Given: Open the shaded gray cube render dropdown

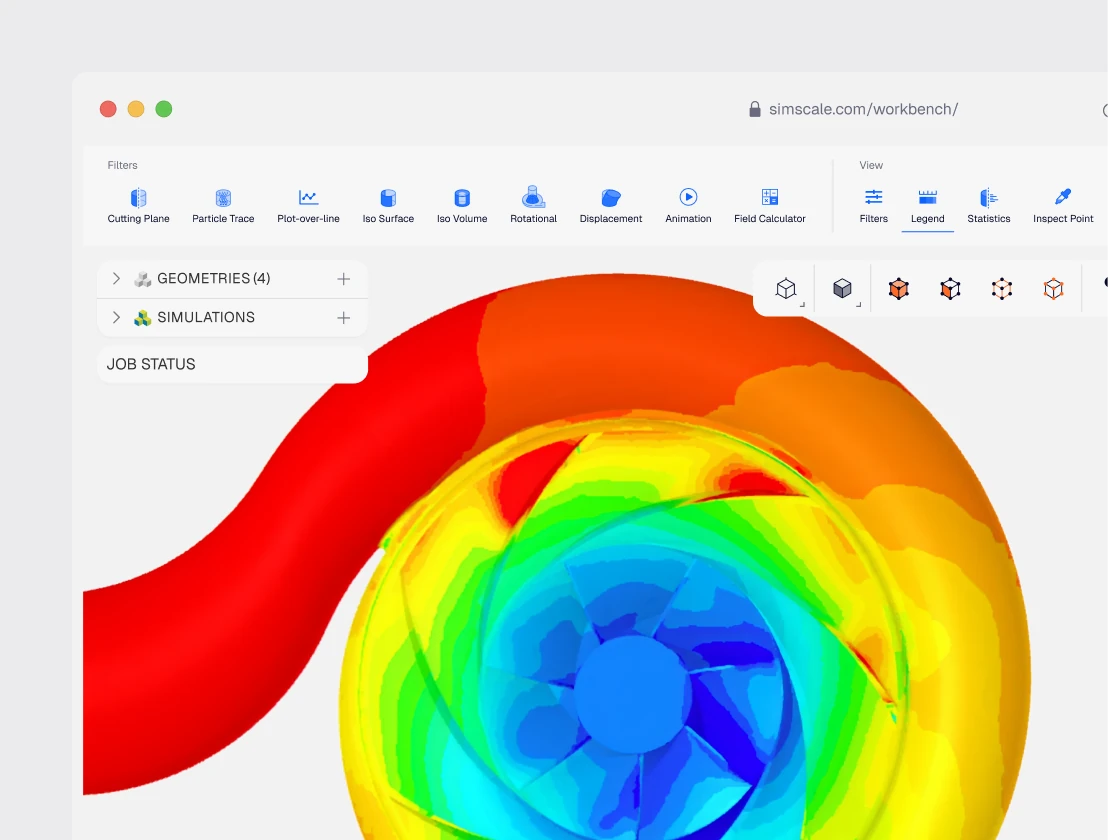Looking at the screenshot, I should [x=842, y=288].
